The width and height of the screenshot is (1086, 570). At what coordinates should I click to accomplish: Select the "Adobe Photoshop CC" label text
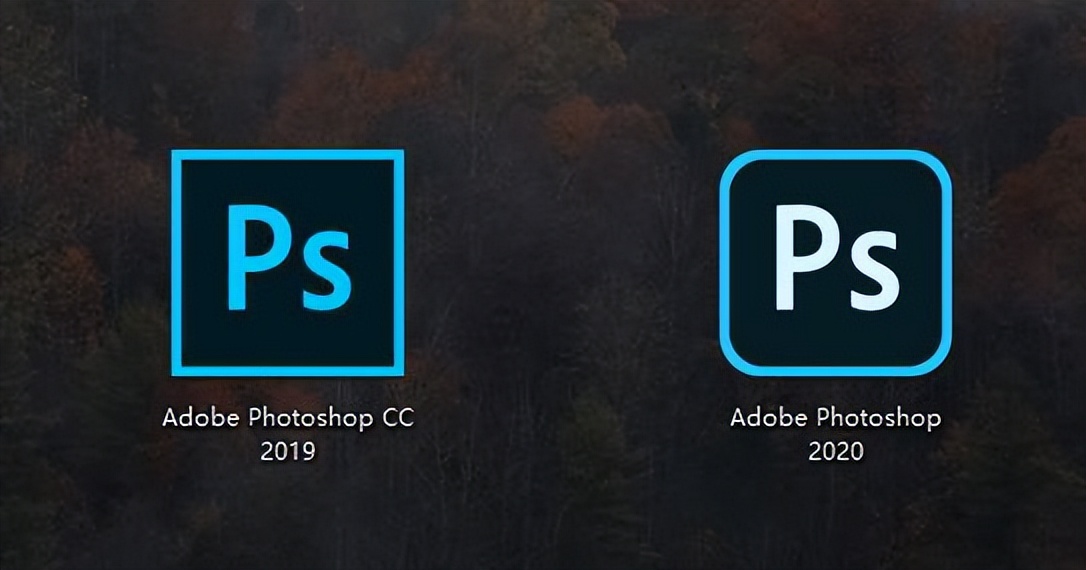[288, 418]
